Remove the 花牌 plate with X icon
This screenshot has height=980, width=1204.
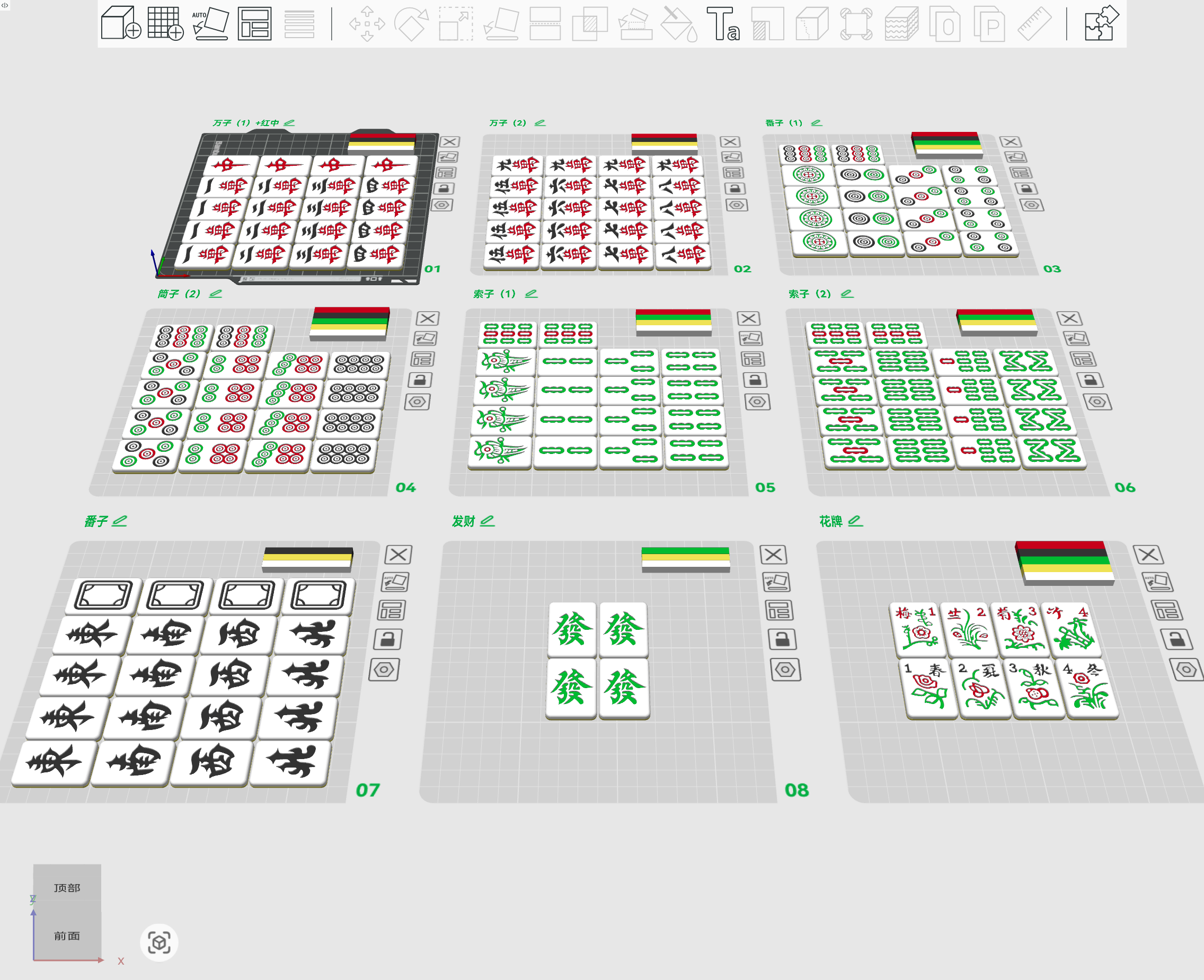1148,555
